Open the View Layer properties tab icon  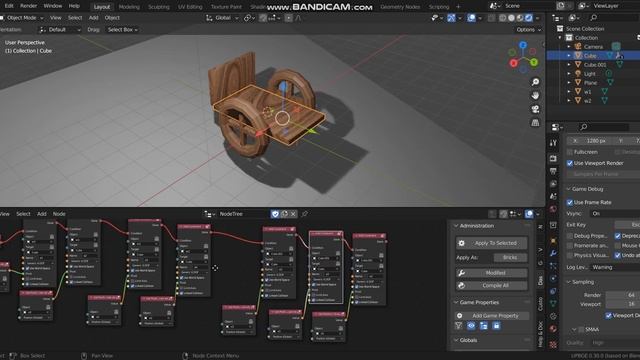pos(553,184)
